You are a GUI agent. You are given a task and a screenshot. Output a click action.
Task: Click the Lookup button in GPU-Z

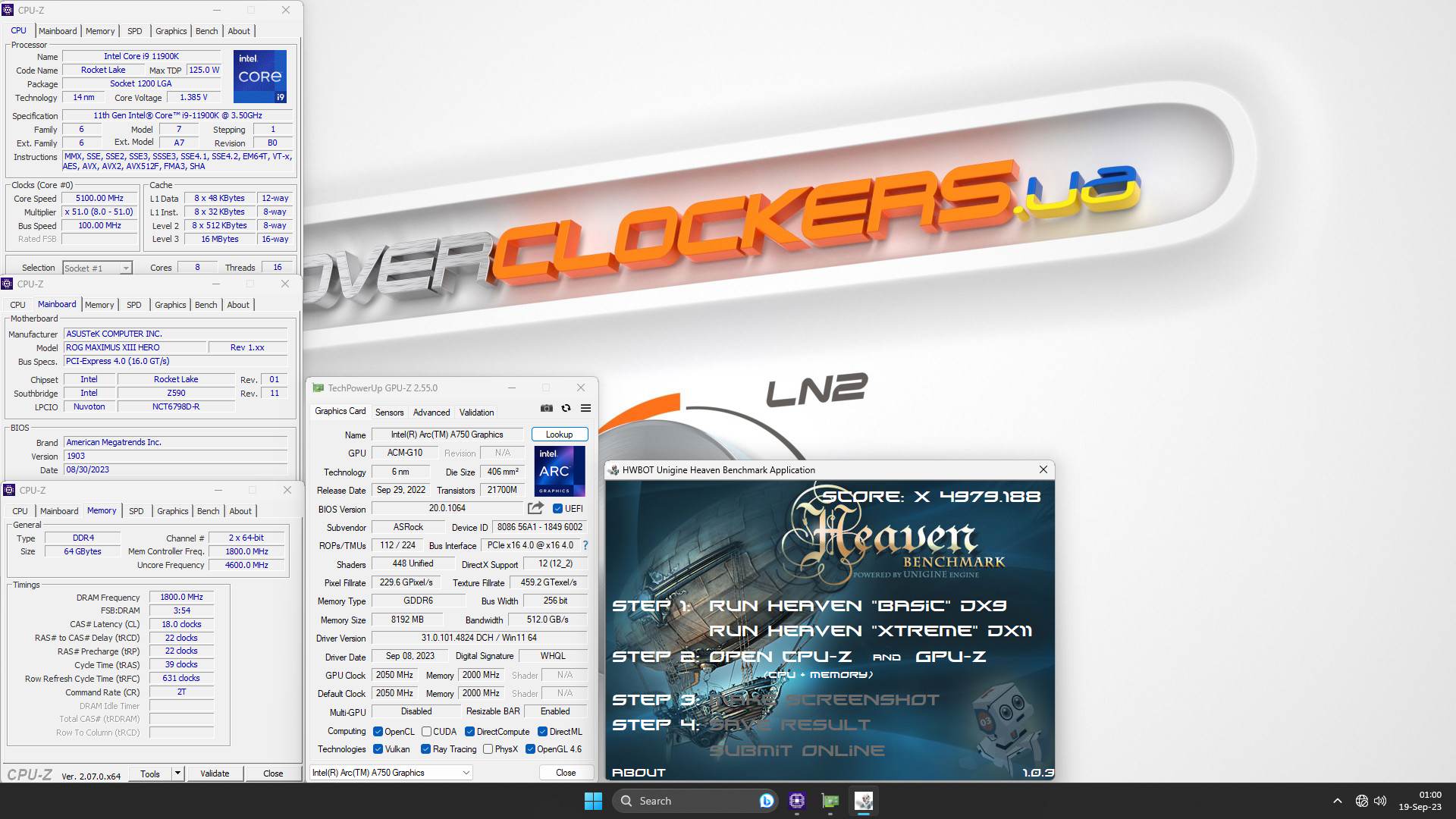click(560, 435)
